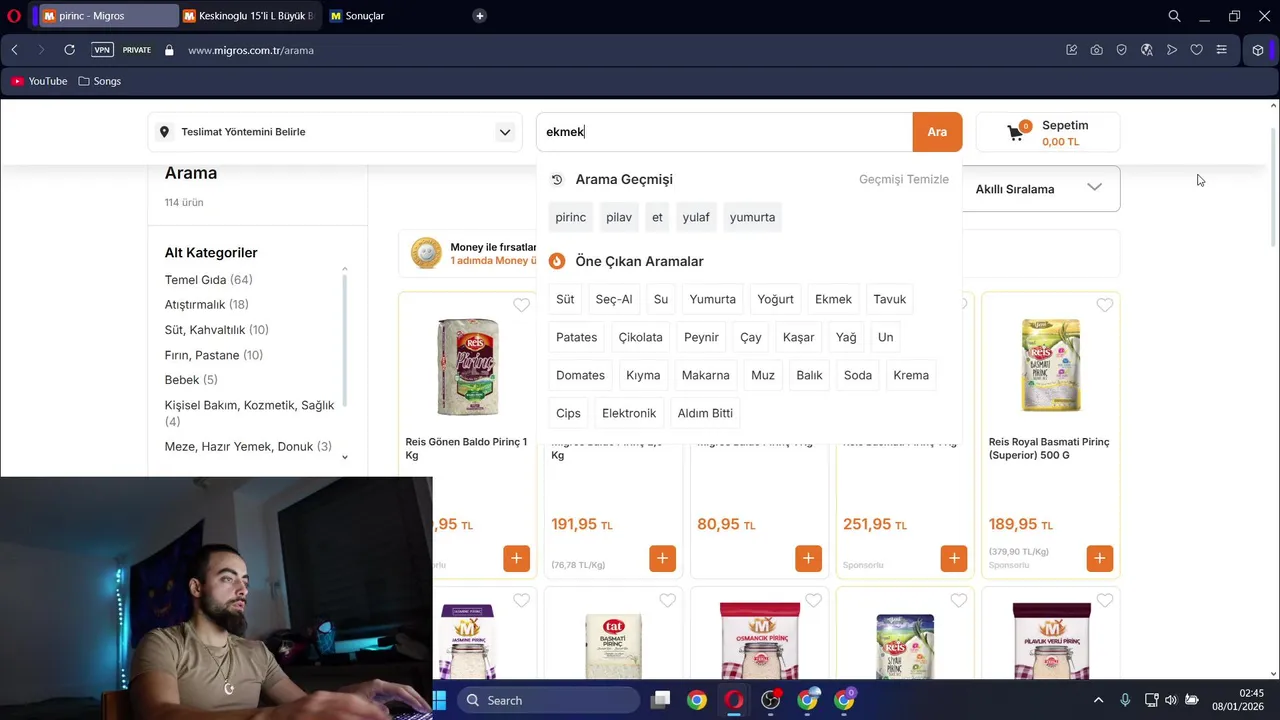Favorite the Reis Royal Basmati Pirinç product
The width and height of the screenshot is (1280, 720).
1104,305
